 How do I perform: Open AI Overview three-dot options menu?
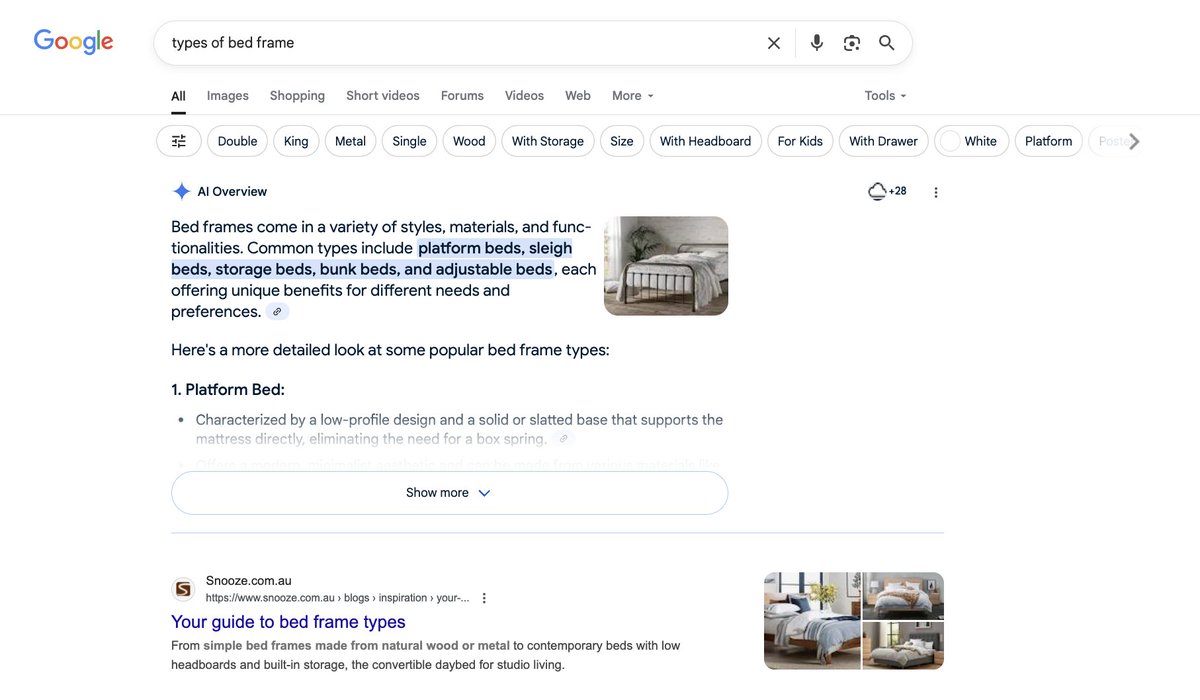tap(936, 192)
